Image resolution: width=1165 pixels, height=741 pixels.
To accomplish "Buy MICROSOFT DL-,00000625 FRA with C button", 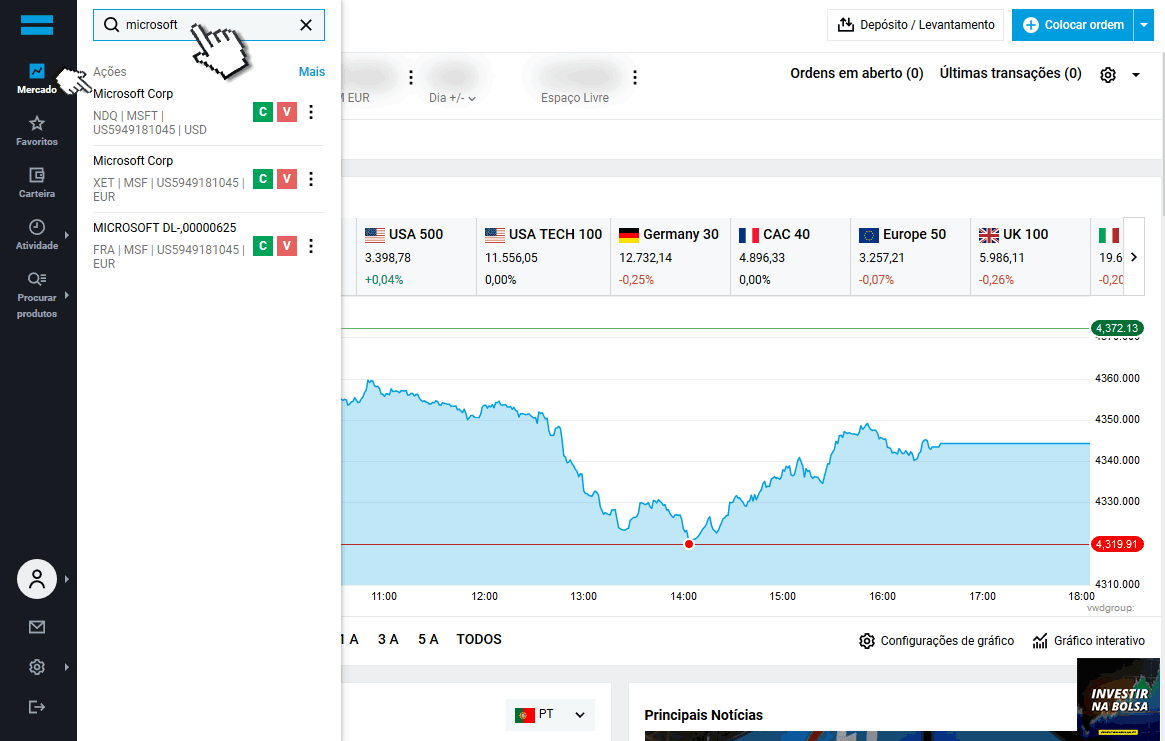I will [x=263, y=246].
